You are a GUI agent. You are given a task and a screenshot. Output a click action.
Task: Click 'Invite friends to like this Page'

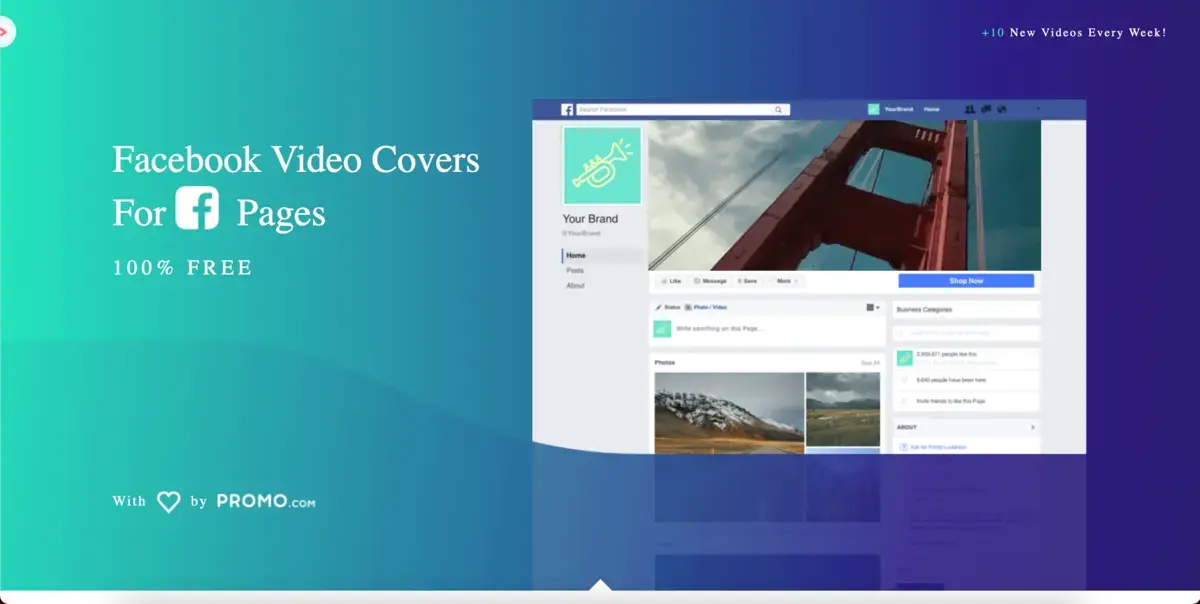coord(951,401)
